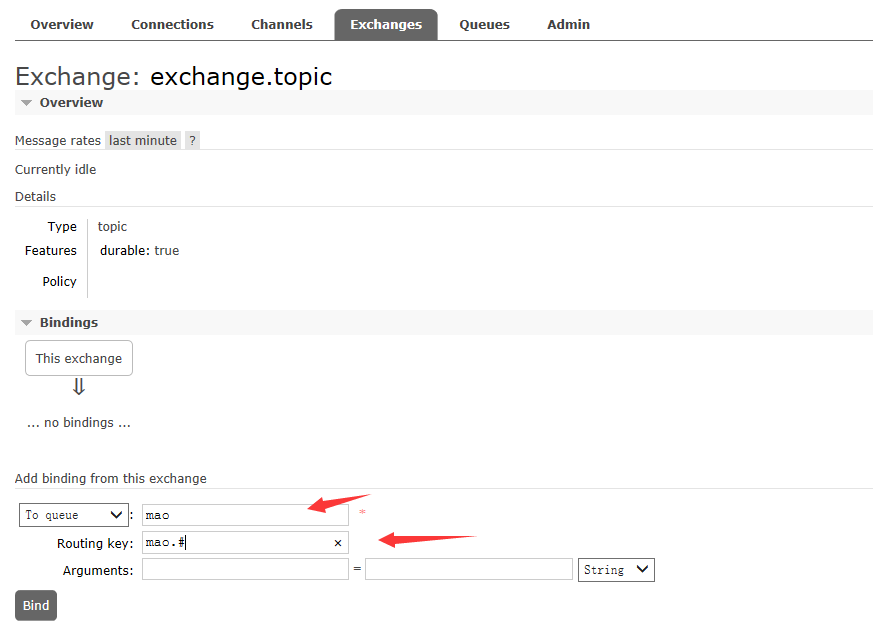The width and height of the screenshot is (873, 636).
Task: Click the Arguments value input field
Action: tap(468, 569)
